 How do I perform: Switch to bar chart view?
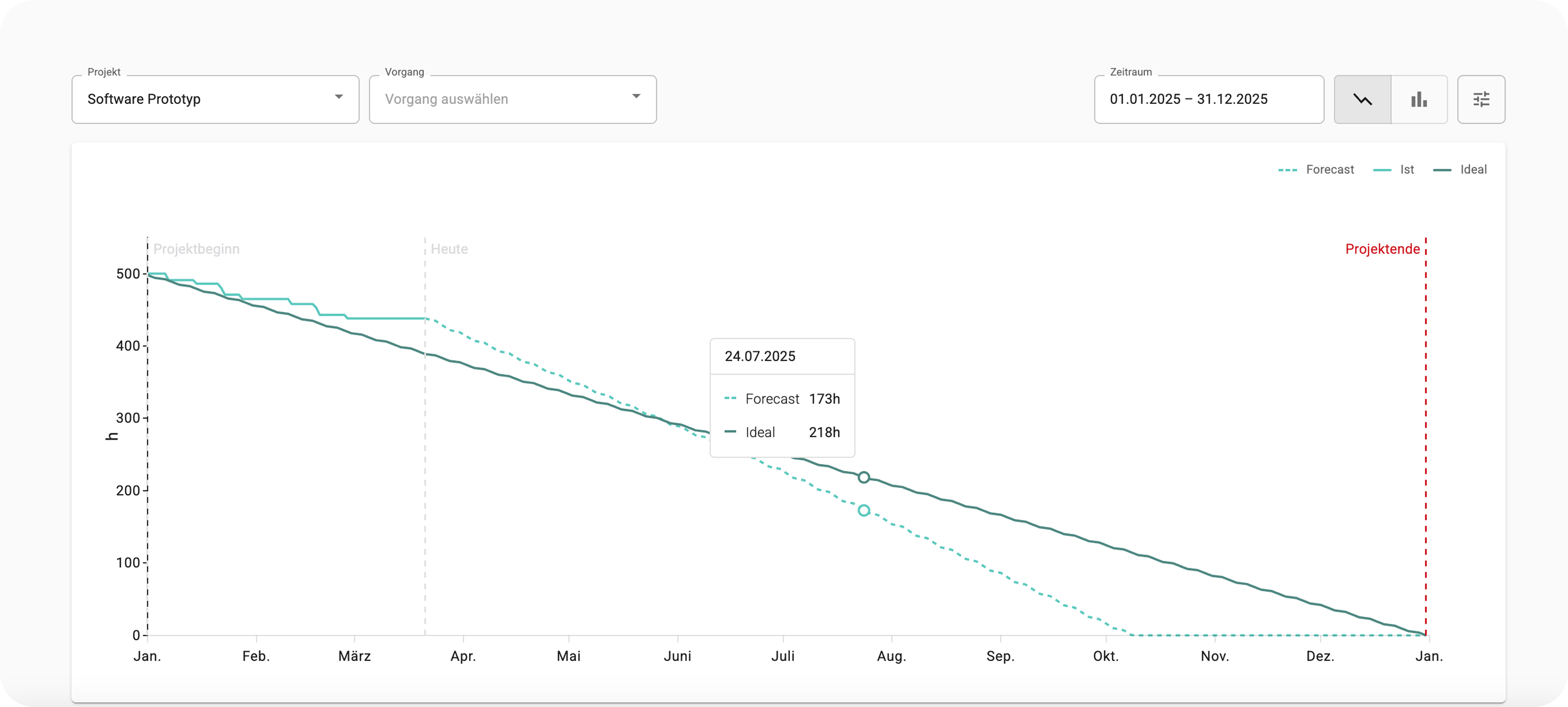click(x=1419, y=99)
